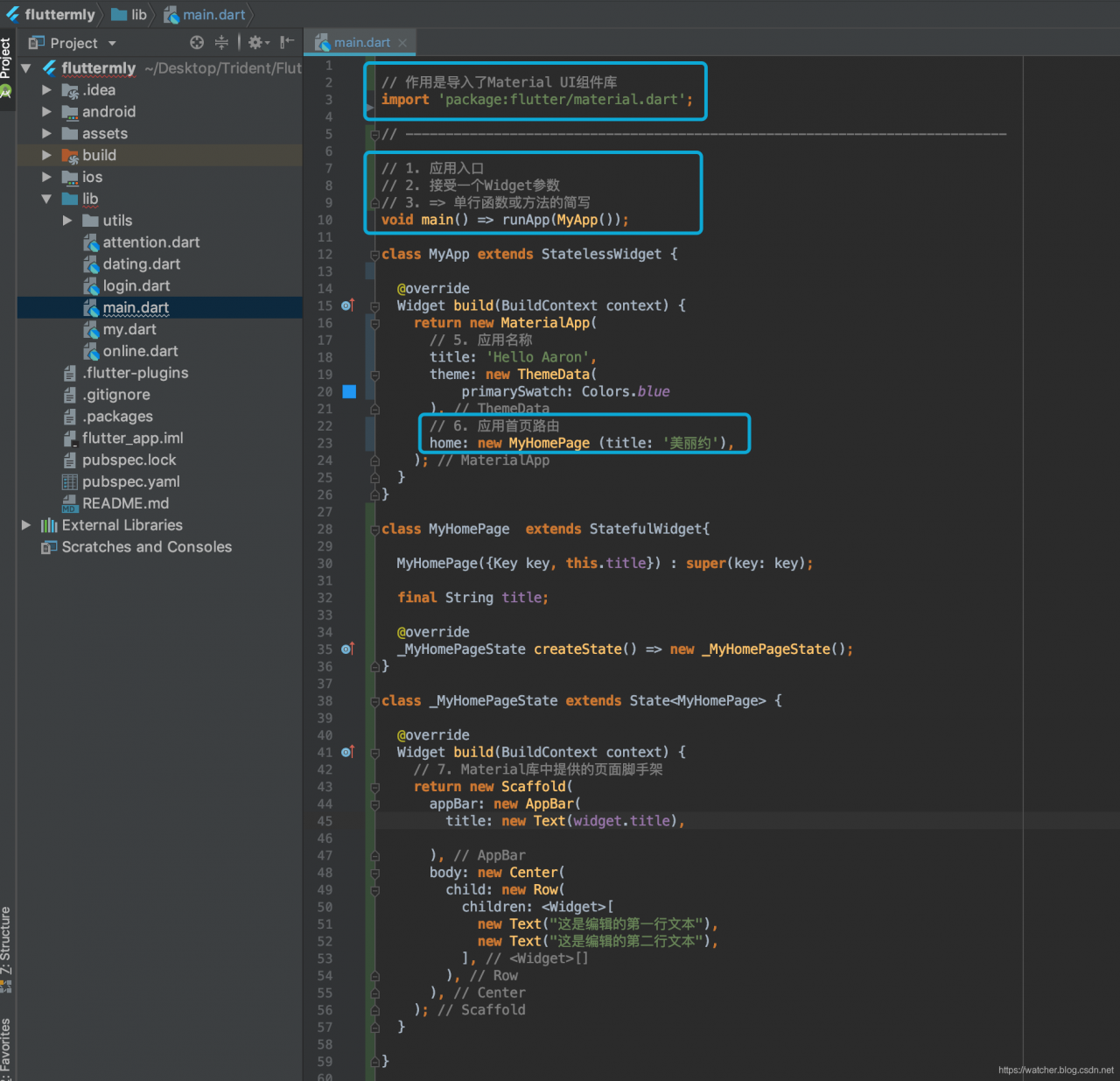1120x1081 pixels.
Task: Collapse the fluttermly project root
Action: coord(25,68)
